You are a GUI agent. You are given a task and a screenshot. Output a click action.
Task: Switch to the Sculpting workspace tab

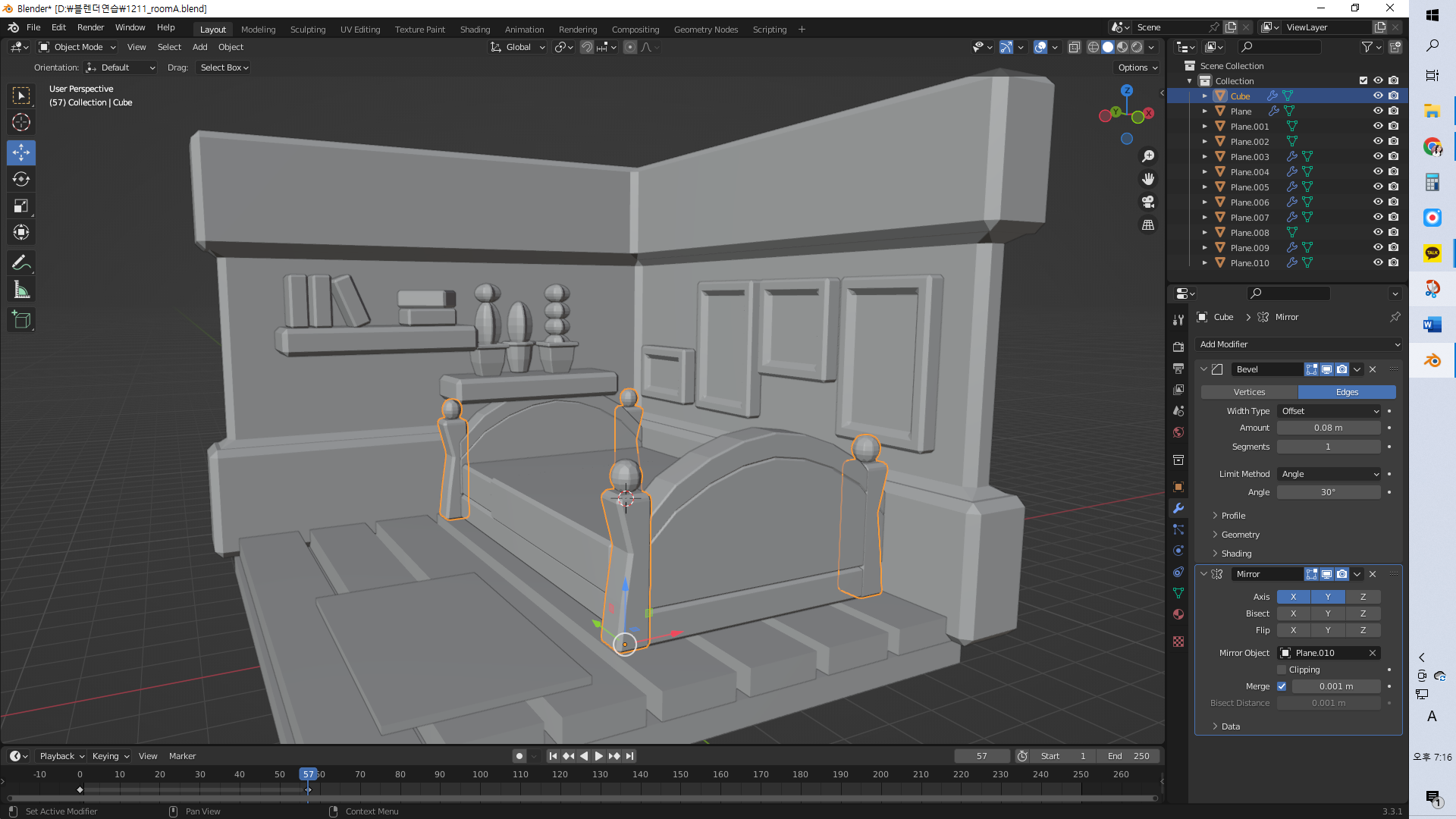[x=308, y=30]
